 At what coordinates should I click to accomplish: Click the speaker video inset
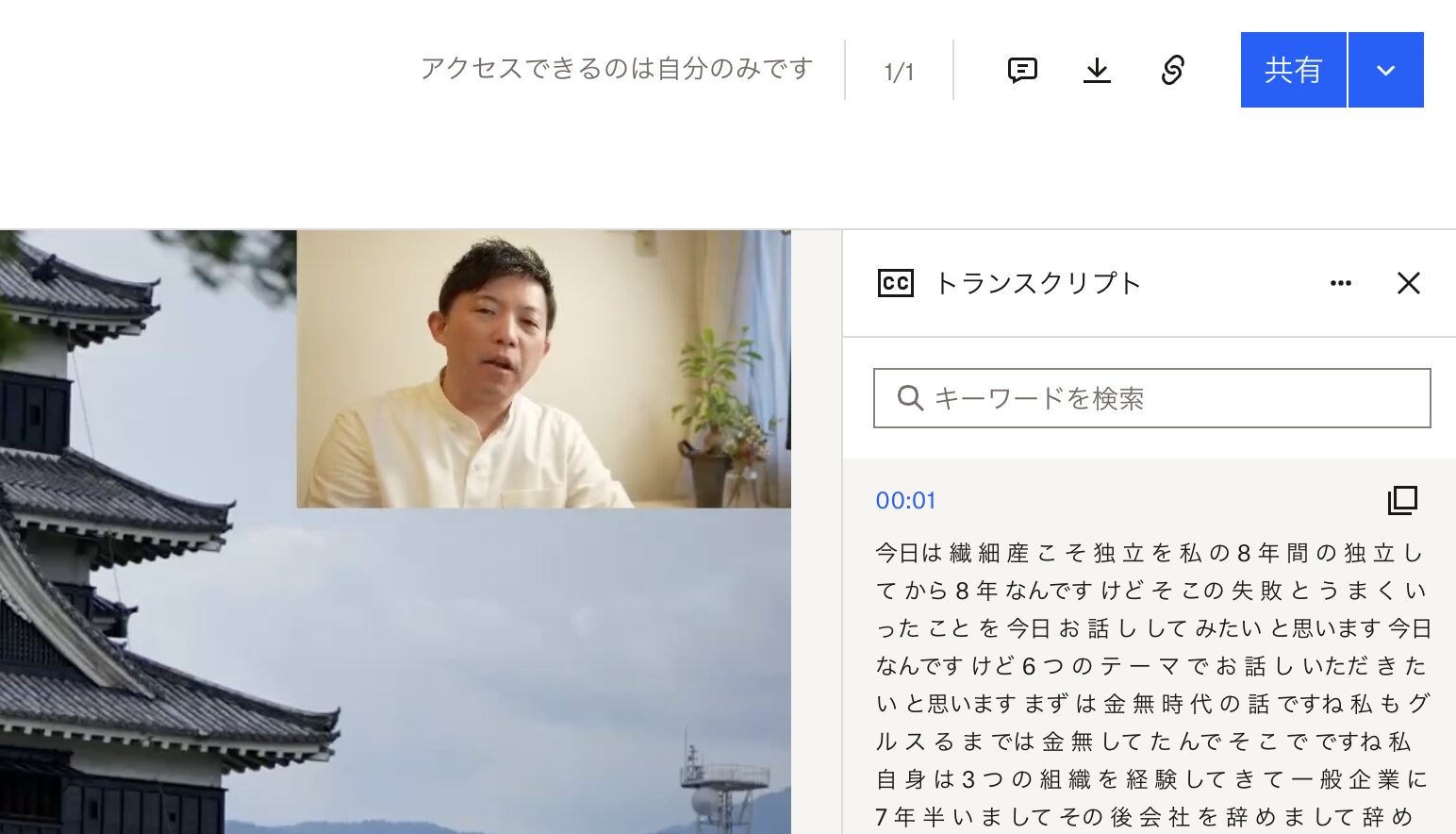pos(543,369)
